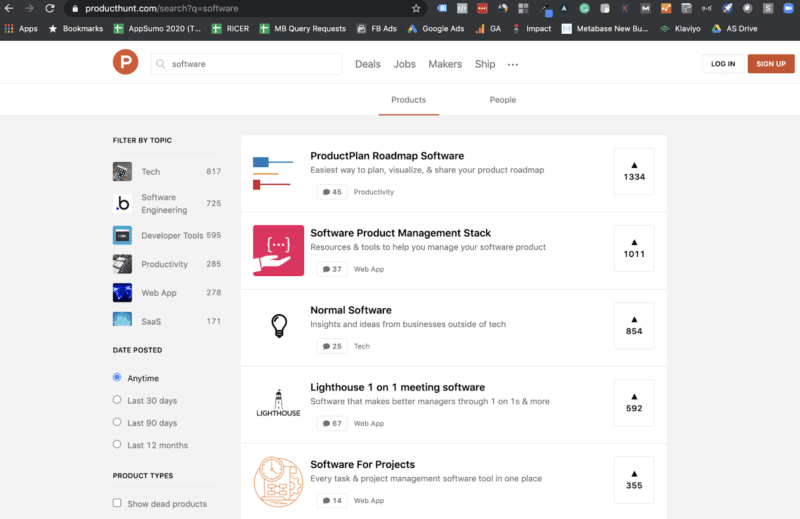Click the software search input field

246,64
